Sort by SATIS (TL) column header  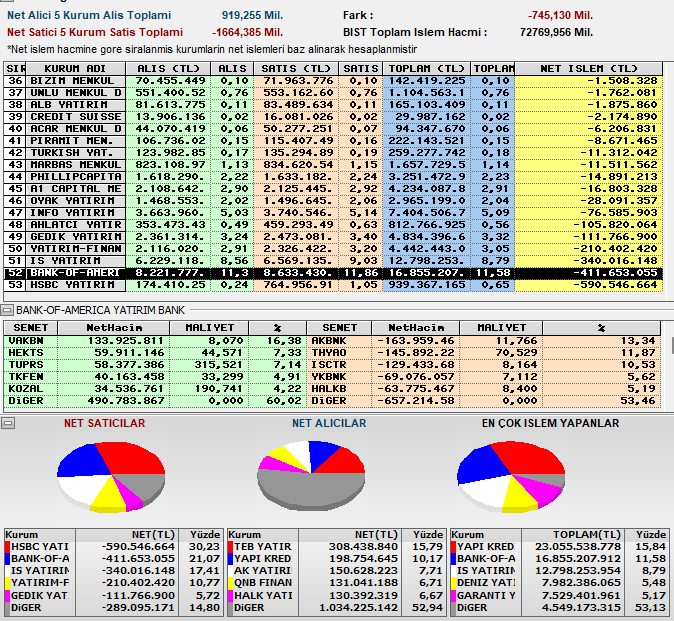pos(296,69)
